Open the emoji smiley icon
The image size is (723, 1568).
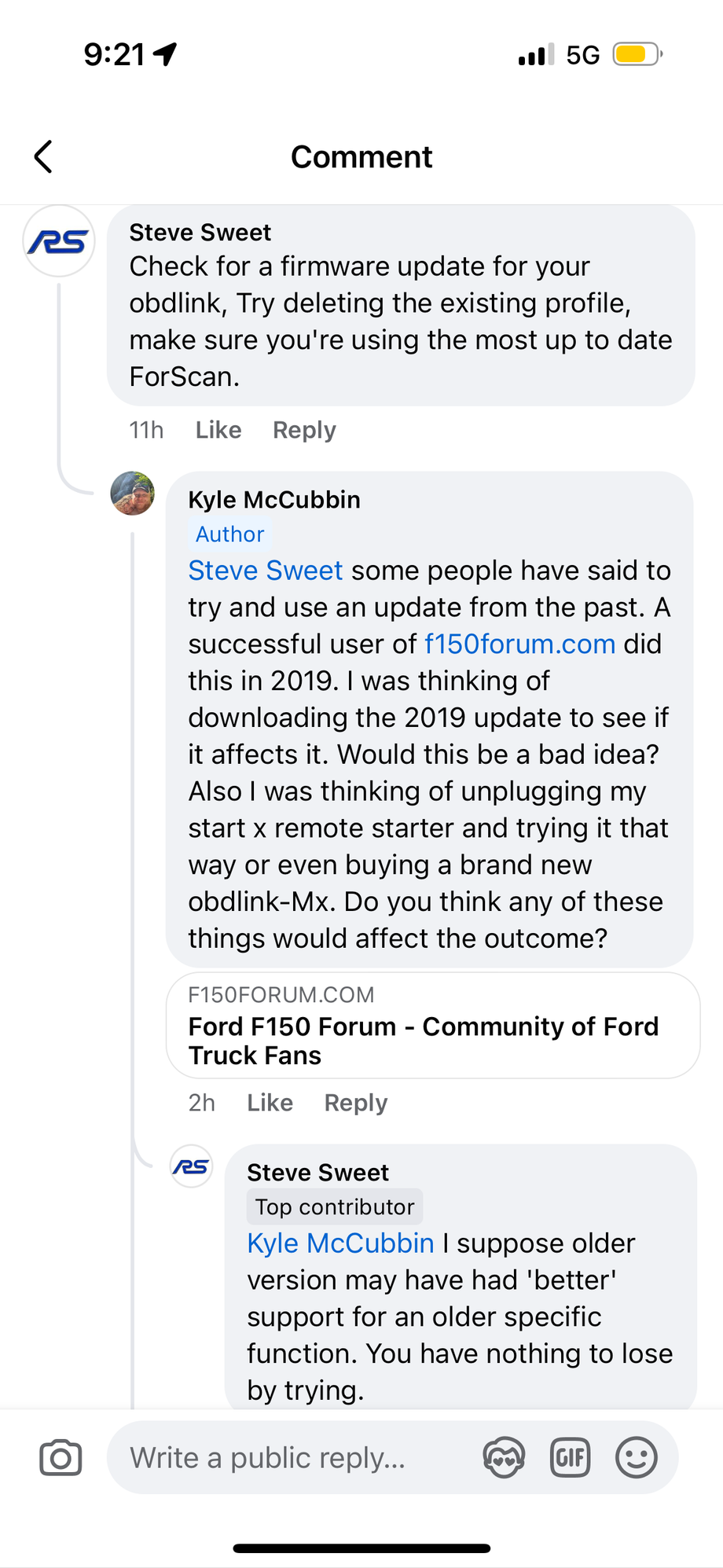tap(636, 1458)
